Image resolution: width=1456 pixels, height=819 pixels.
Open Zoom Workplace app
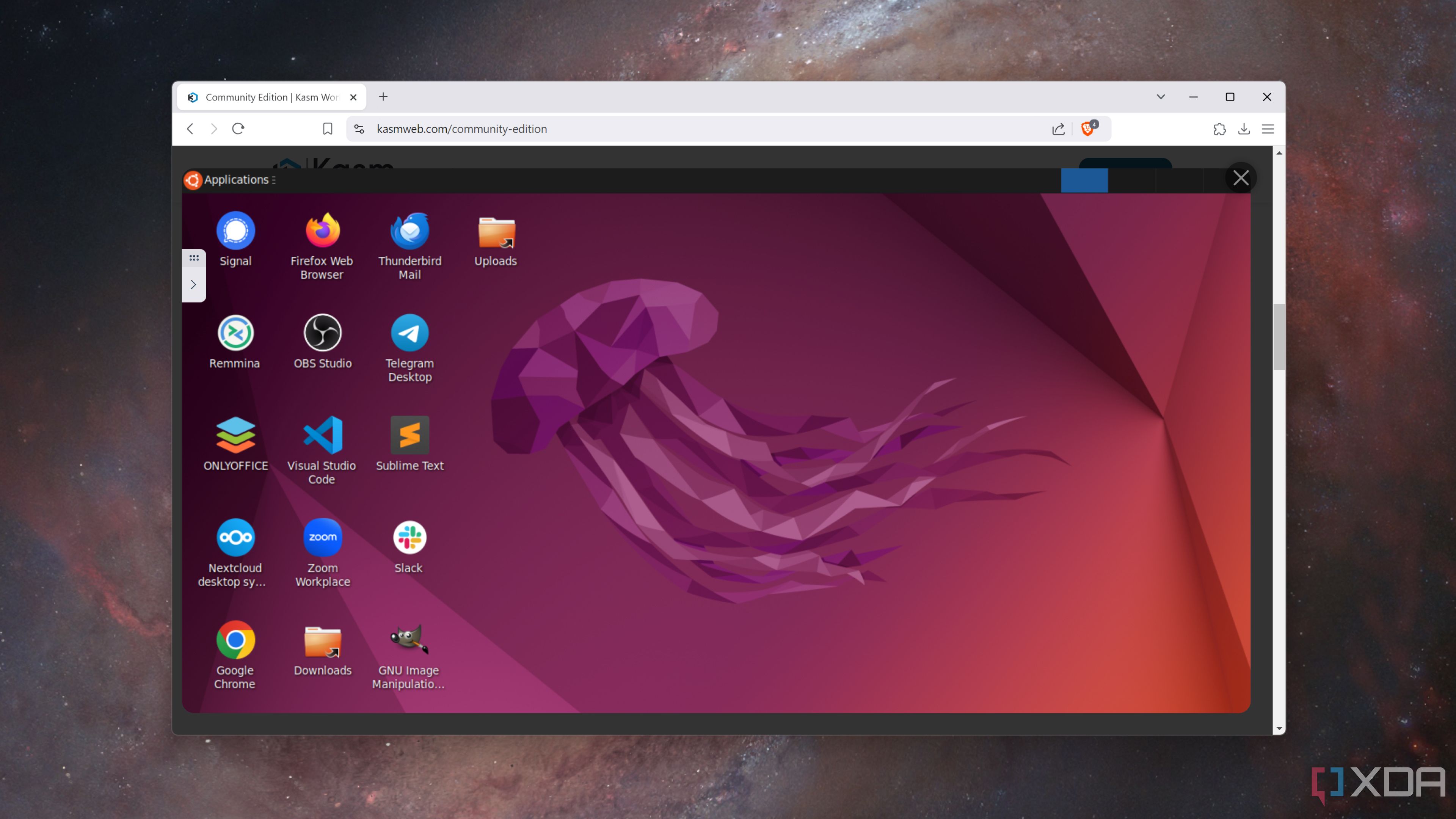coord(322,537)
